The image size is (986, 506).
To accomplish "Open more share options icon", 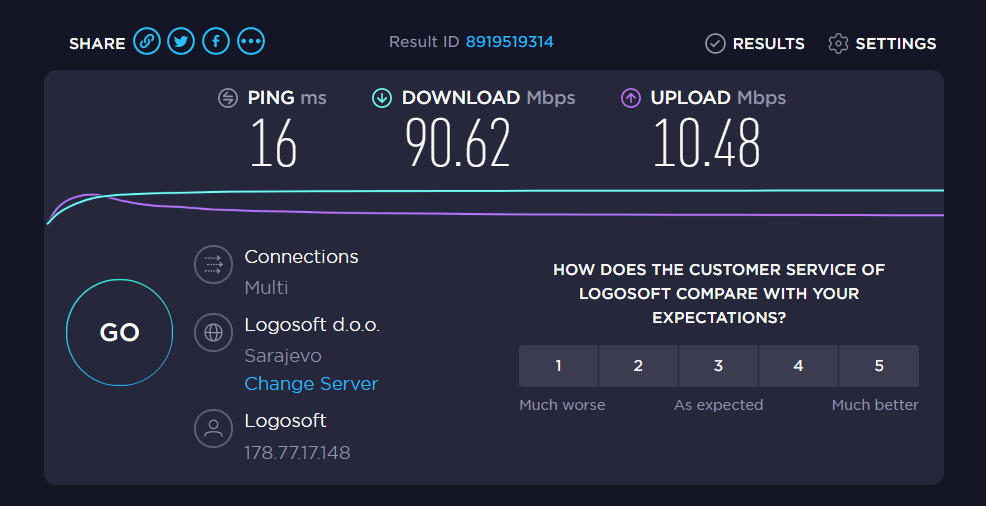I will pos(251,42).
